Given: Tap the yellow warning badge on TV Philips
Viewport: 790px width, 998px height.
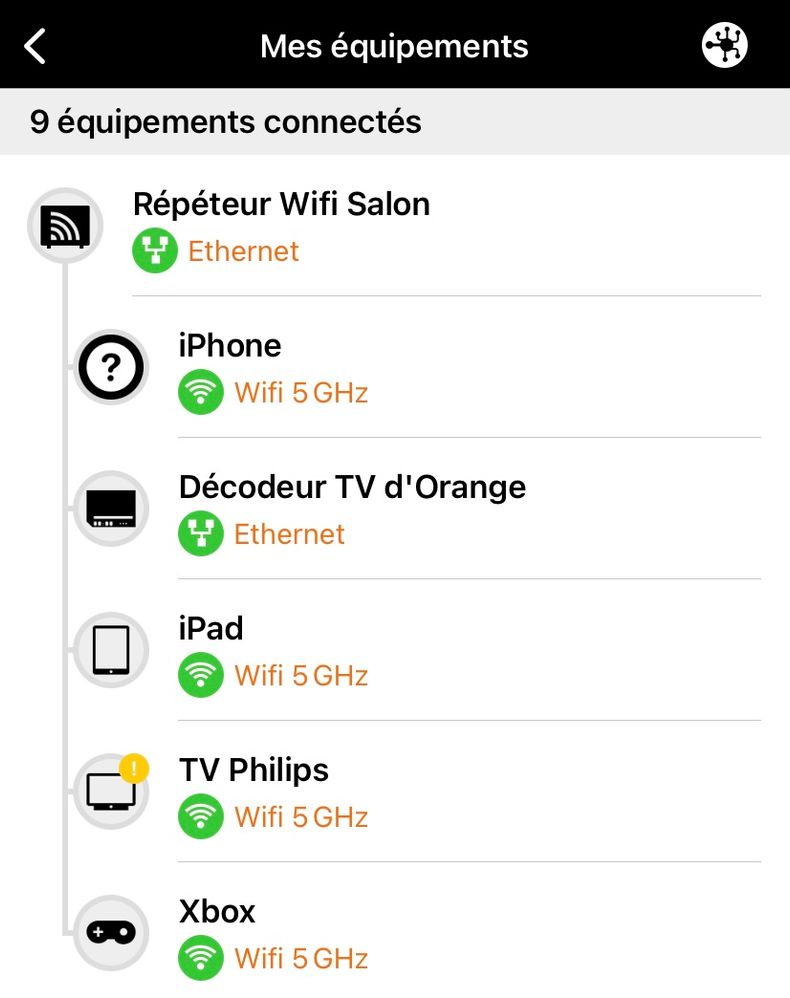Looking at the screenshot, I should pos(134,769).
